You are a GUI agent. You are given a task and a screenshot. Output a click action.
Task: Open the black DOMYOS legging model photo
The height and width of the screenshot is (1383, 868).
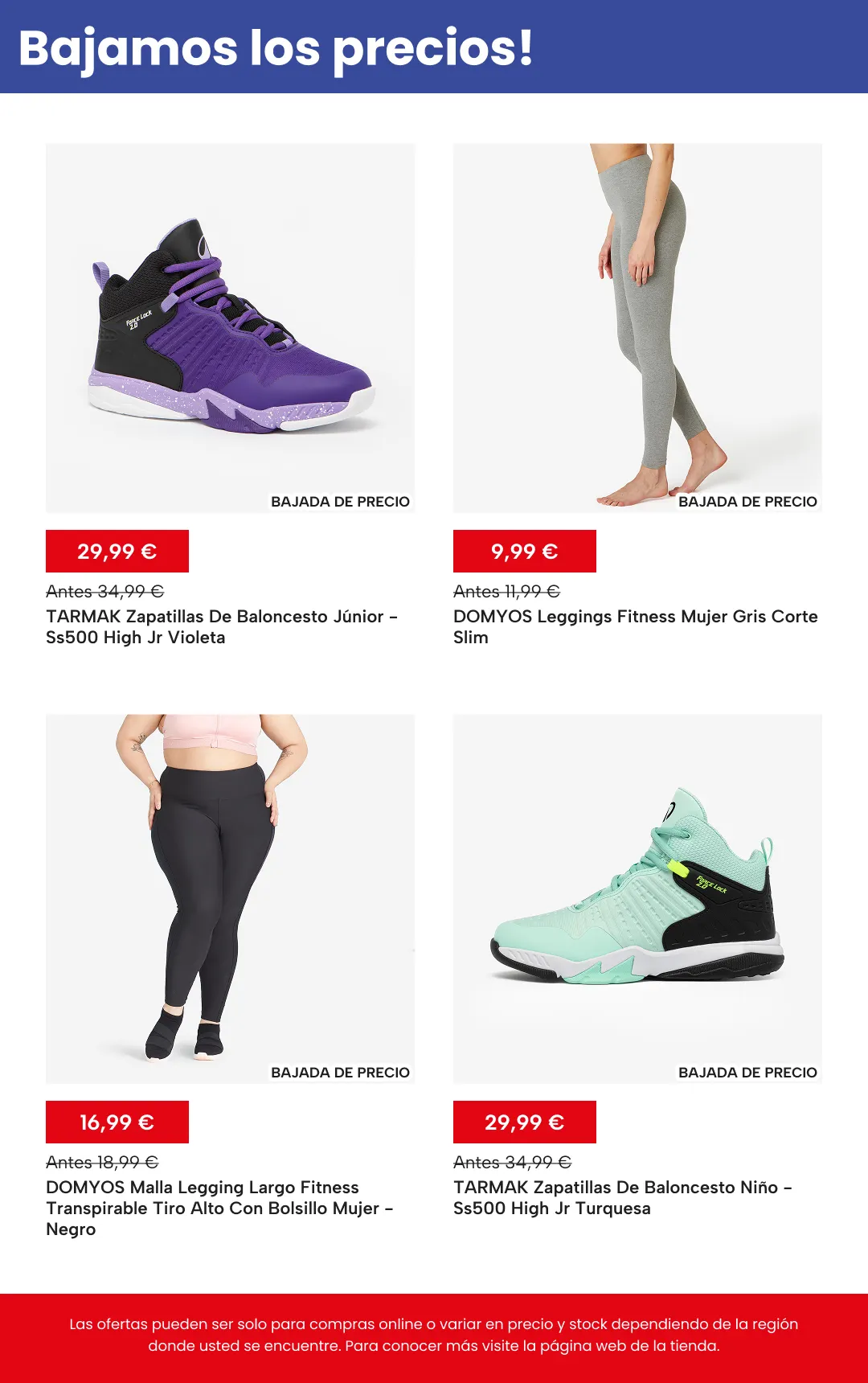pyautogui.click(x=230, y=899)
